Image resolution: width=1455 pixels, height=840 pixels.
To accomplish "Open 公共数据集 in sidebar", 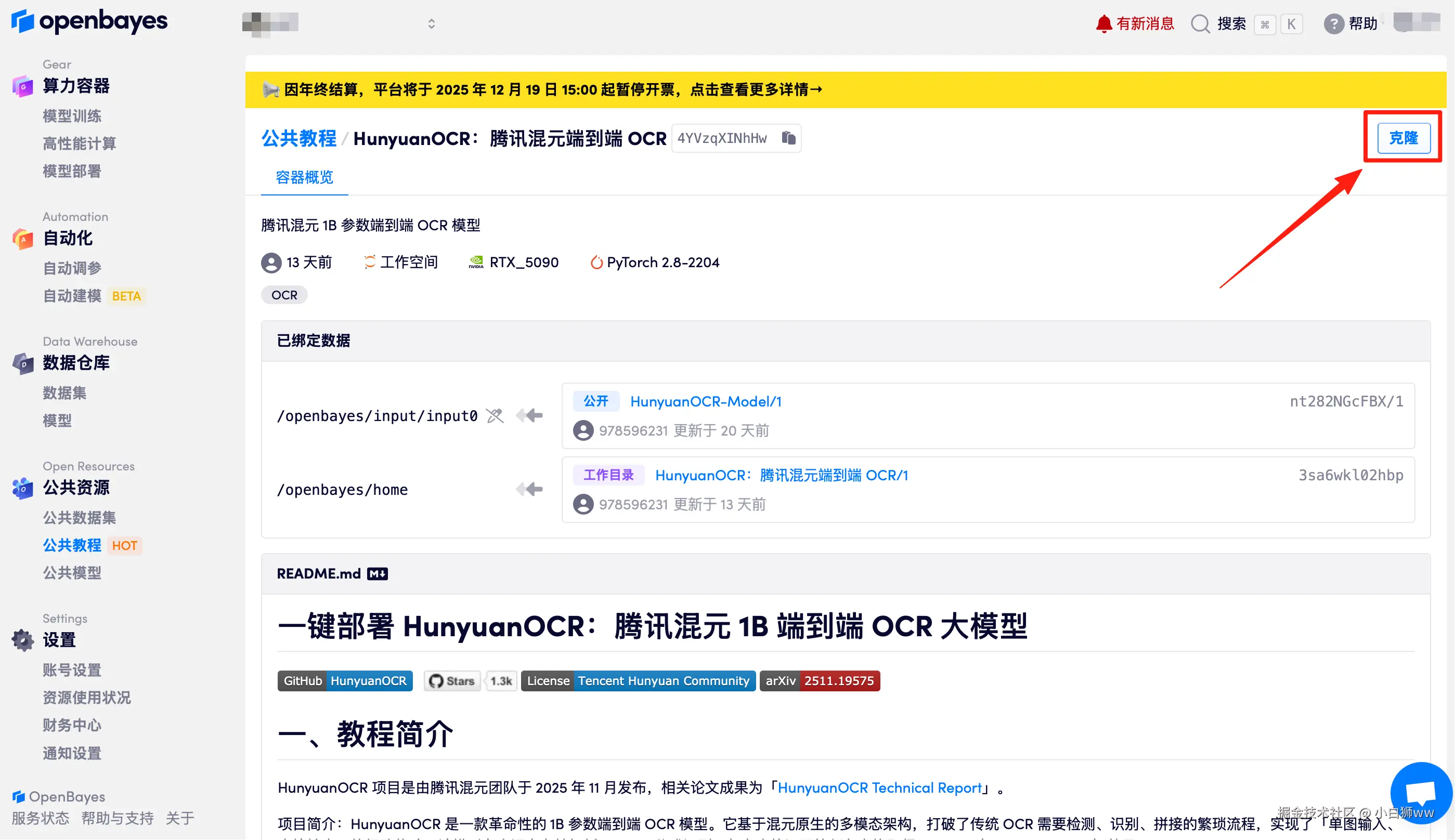I will [79, 518].
